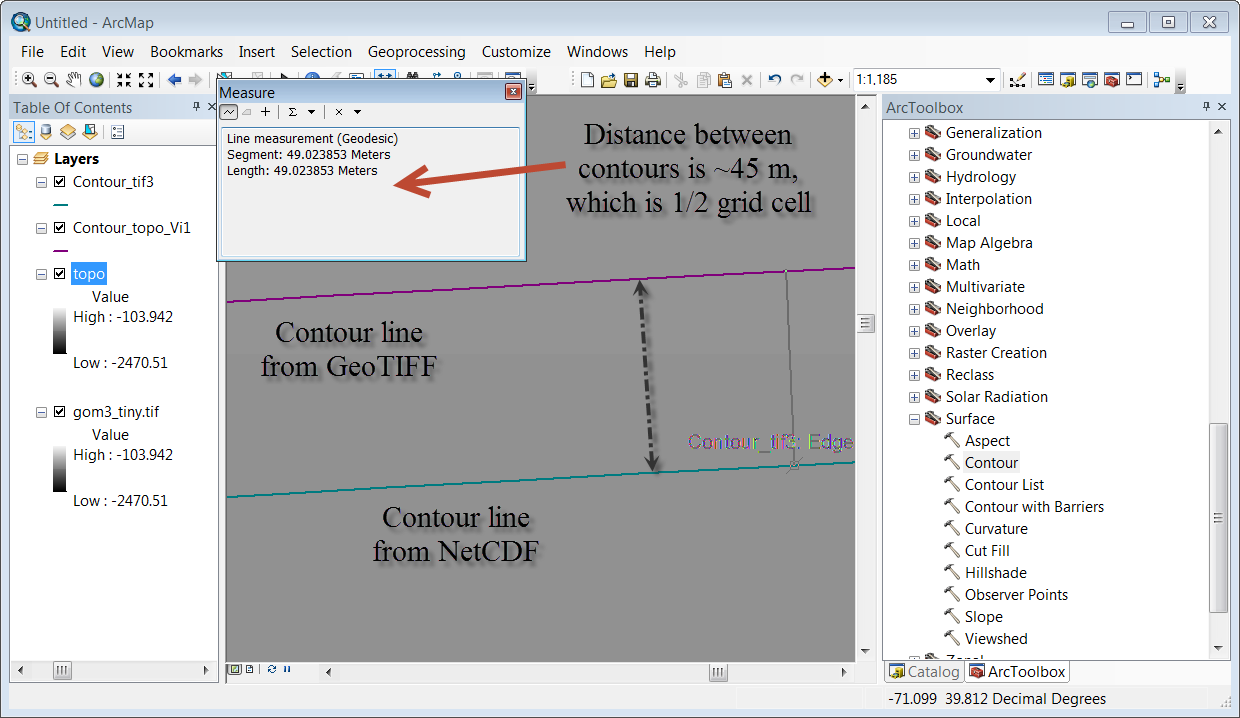Expand the Hydrology toolbox
This screenshot has height=718, width=1240.
[914, 177]
